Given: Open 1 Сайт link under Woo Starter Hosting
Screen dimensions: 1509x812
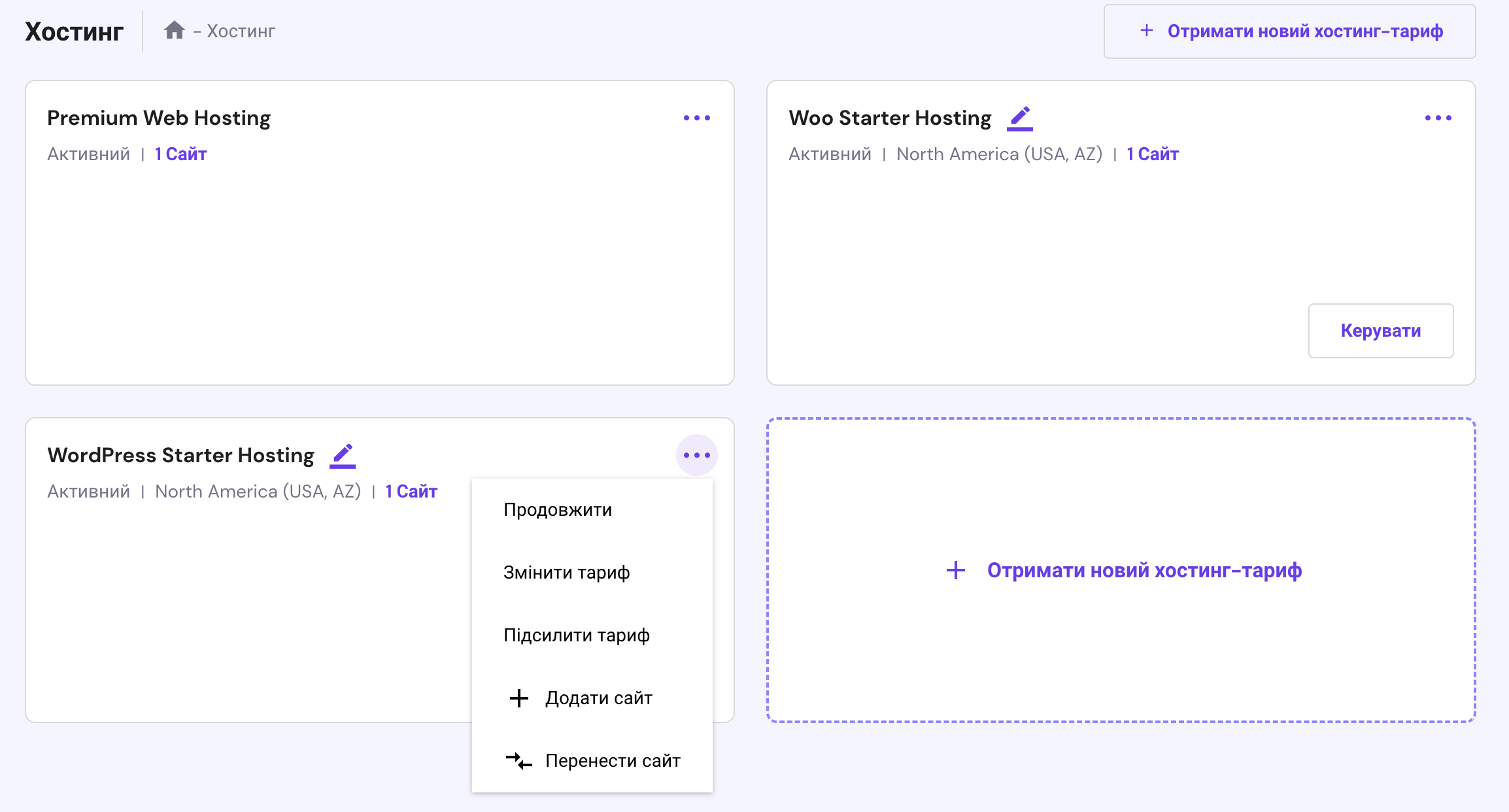Looking at the screenshot, I should tap(1152, 154).
